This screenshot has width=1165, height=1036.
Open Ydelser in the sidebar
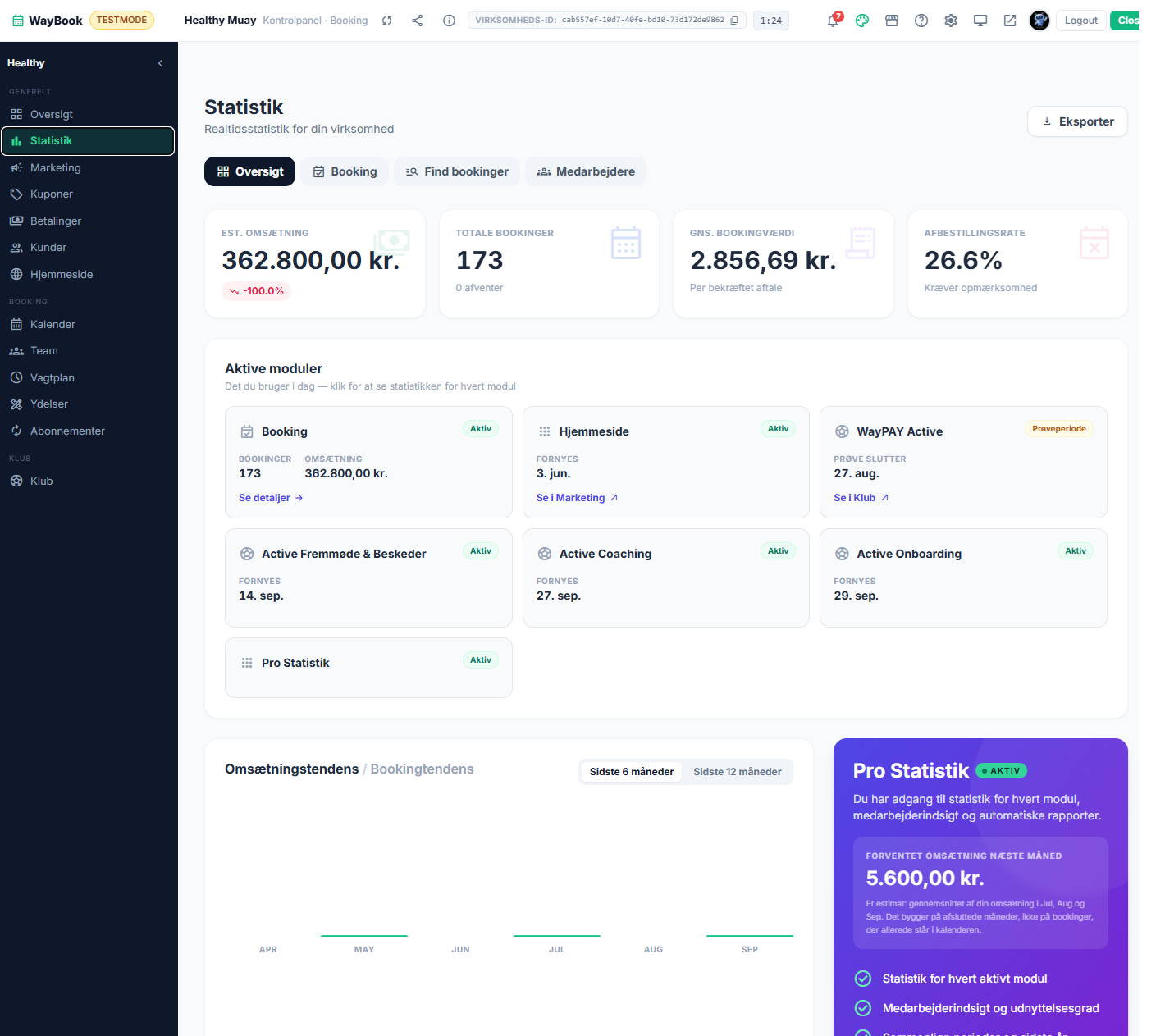[x=88, y=404]
